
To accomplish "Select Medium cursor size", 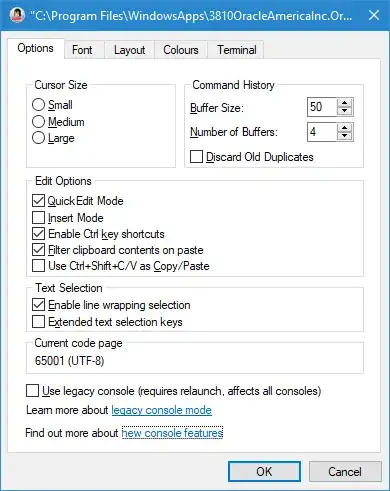I will click(58, 122).
